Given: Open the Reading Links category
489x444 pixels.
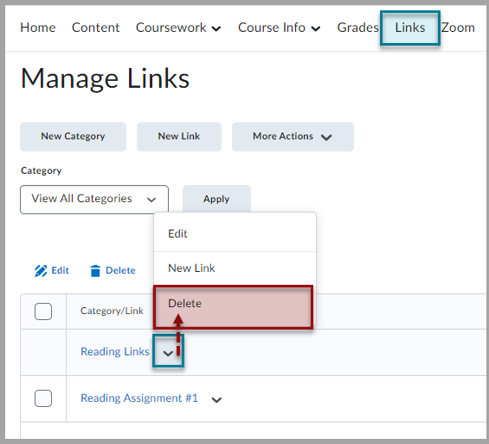Looking at the screenshot, I should [x=115, y=352].
